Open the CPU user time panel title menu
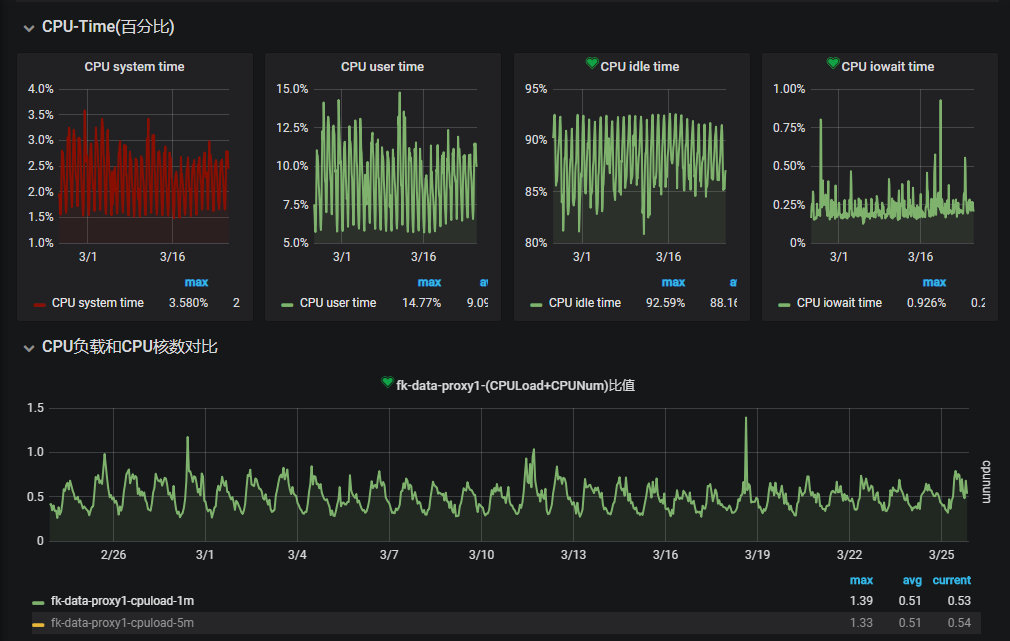 [382, 67]
